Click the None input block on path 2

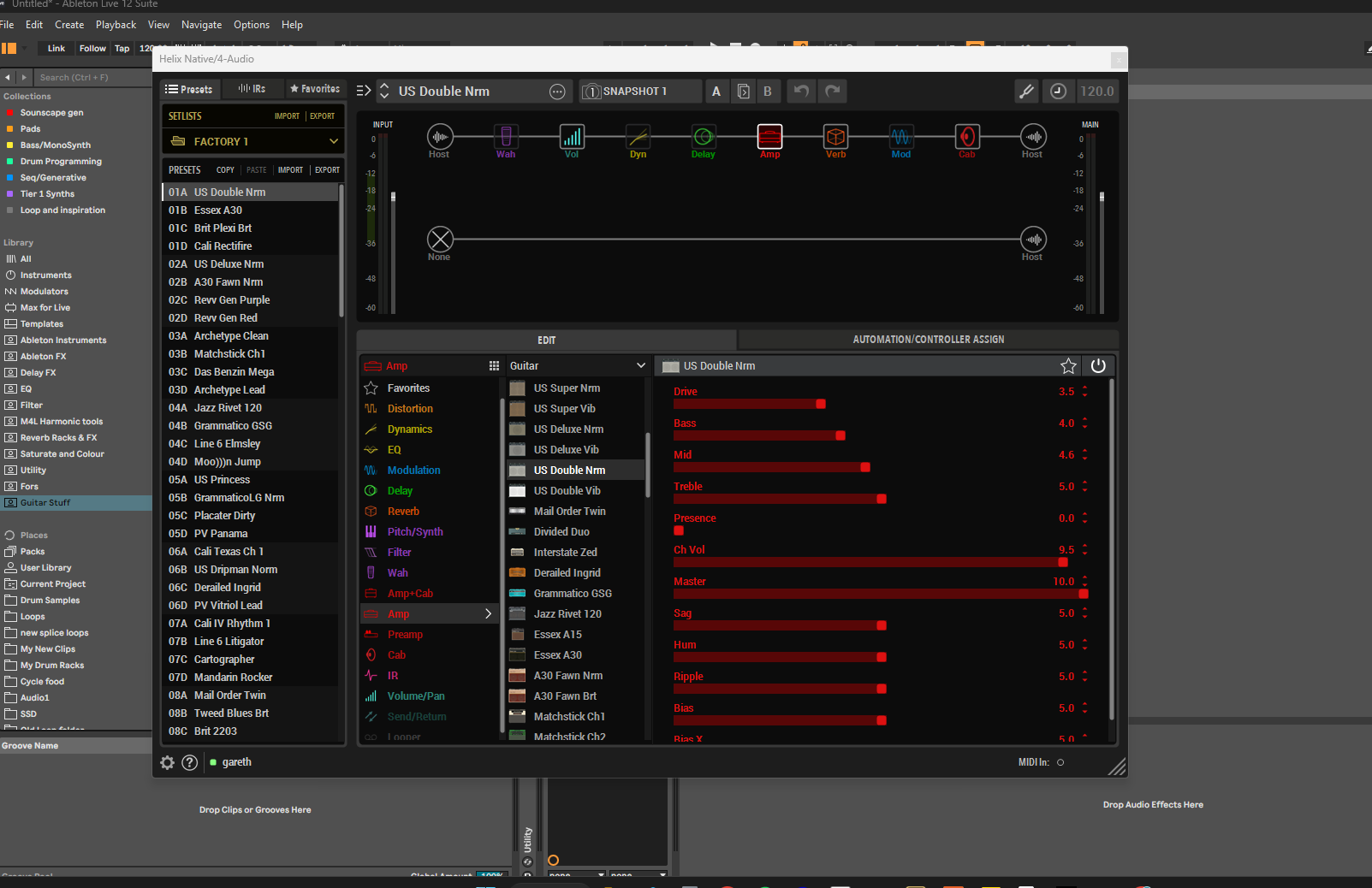[x=440, y=239]
